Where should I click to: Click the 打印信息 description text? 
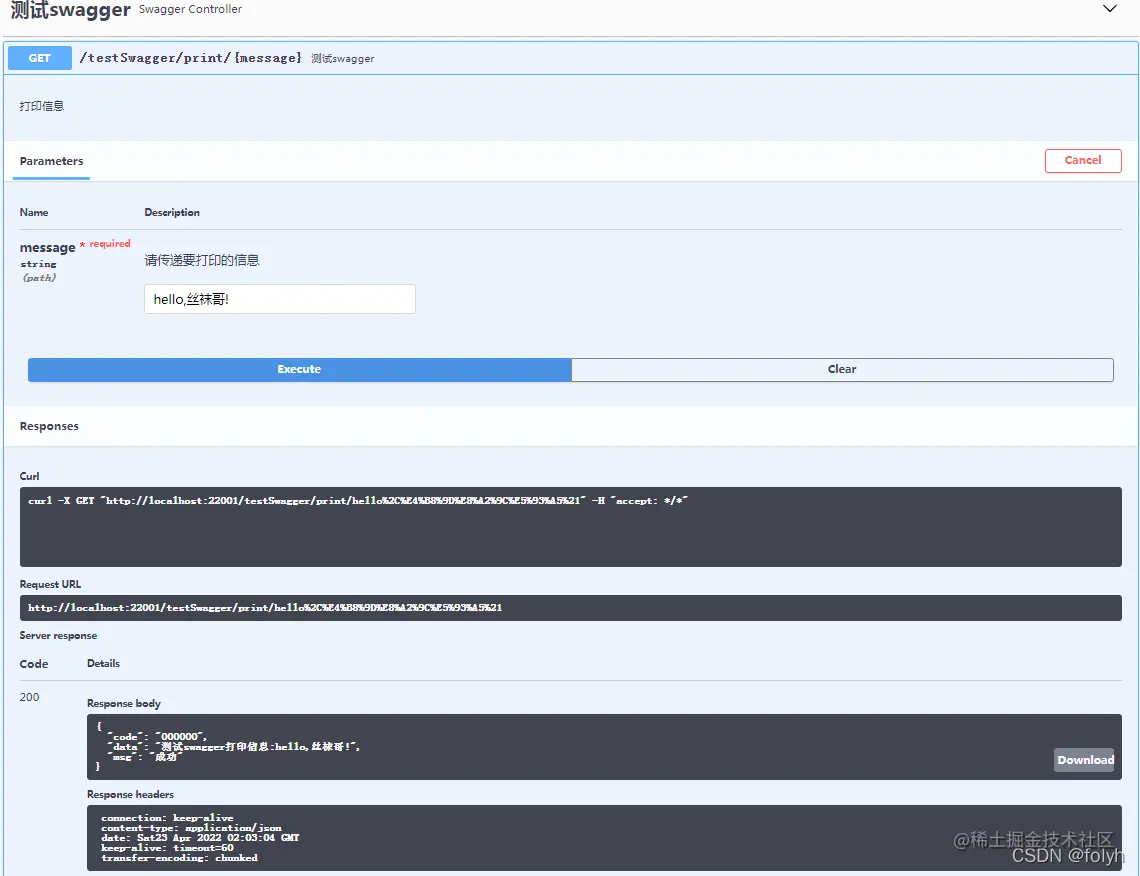pos(41,106)
